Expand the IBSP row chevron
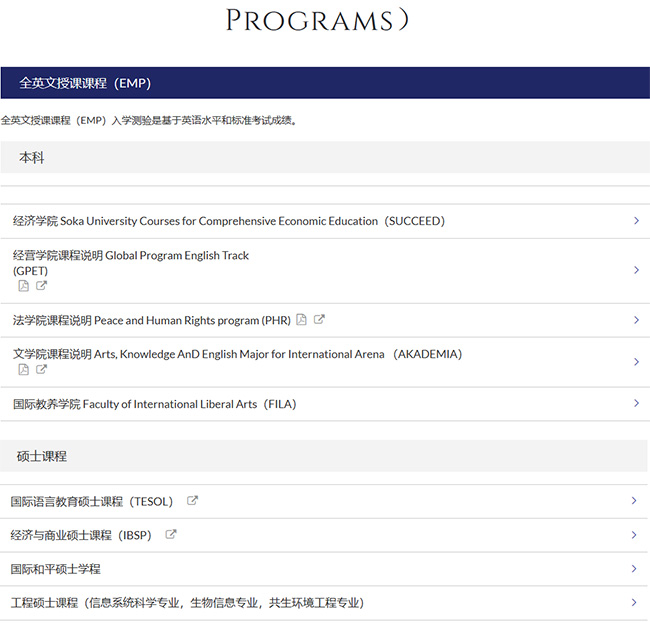The width and height of the screenshot is (650, 623). 634,535
